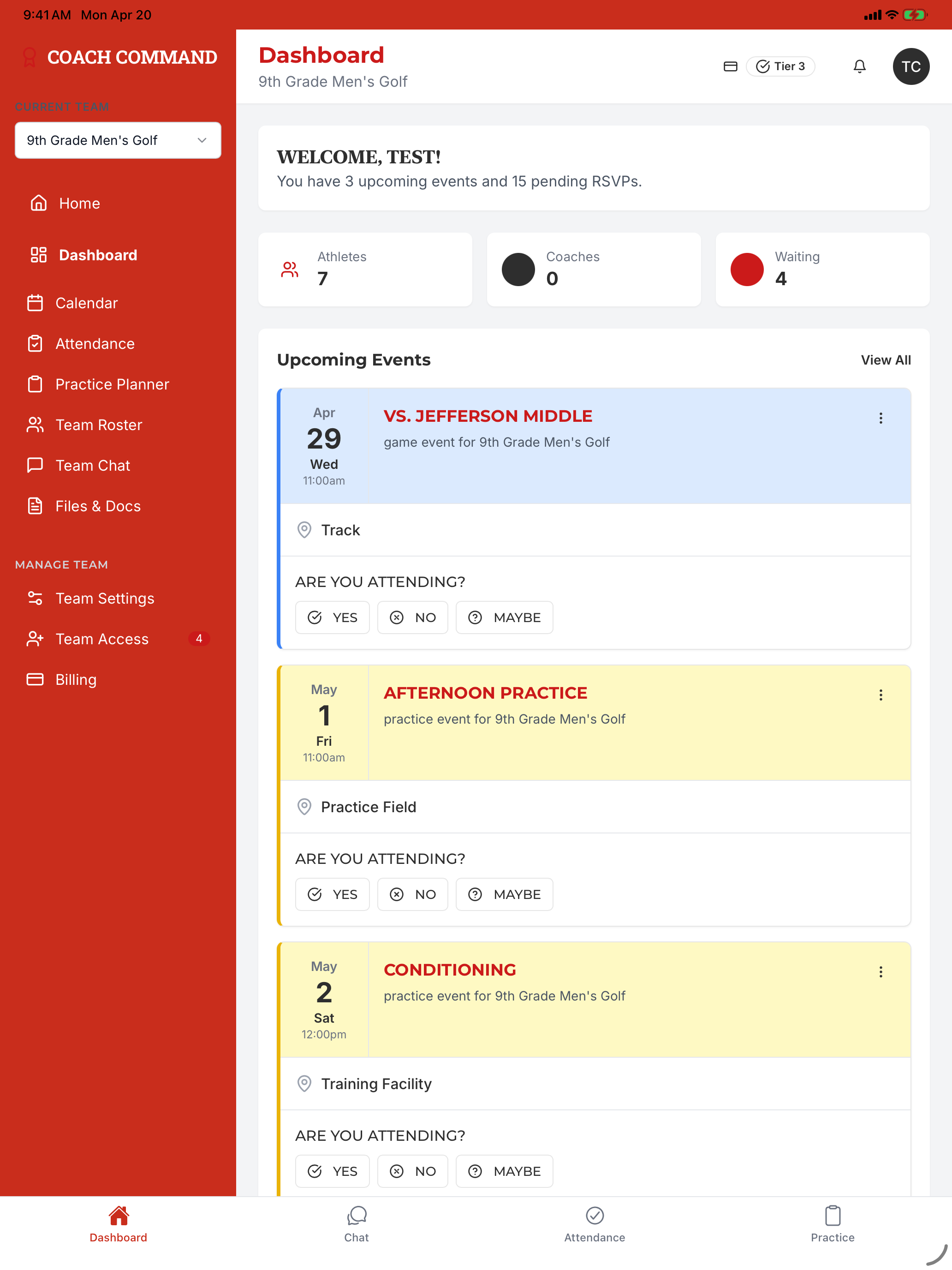Open the AFTERNOON PRACTICE event title
Image resolution: width=952 pixels, height=1270 pixels.
coord(486,693)
